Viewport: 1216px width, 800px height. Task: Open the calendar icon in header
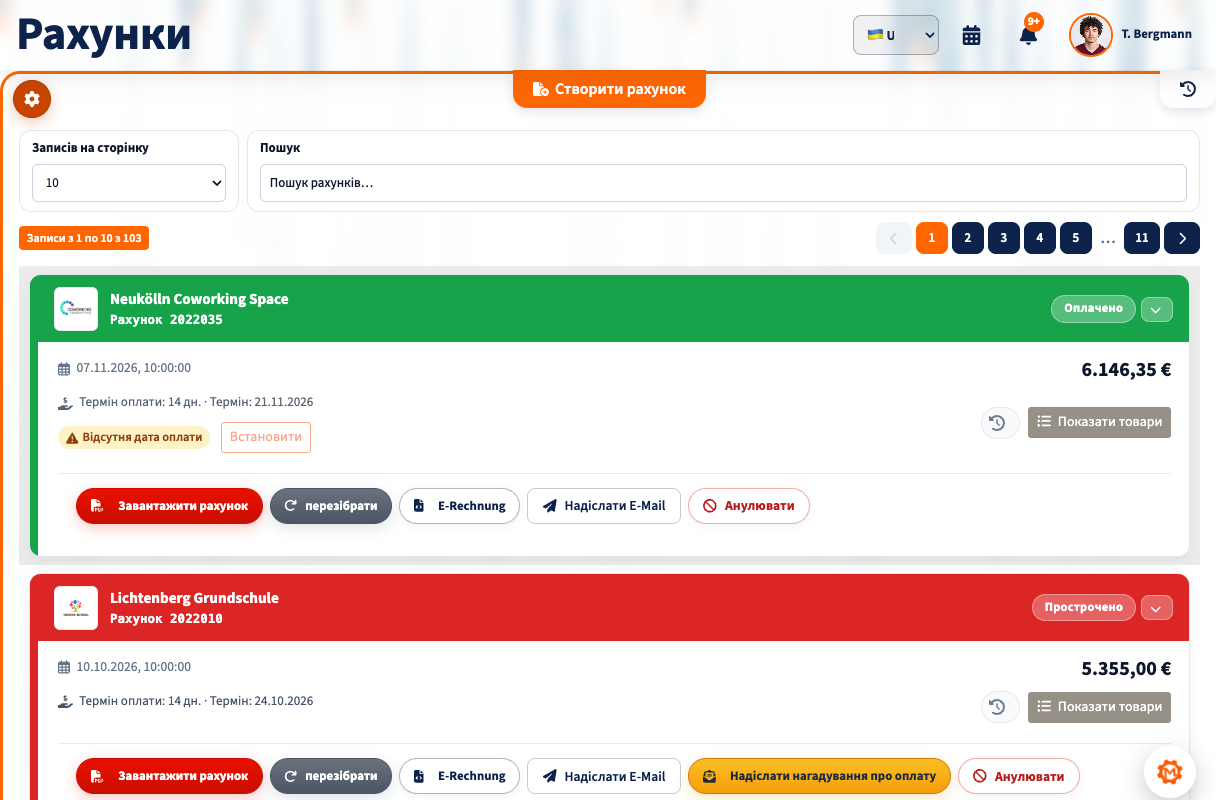point(971,35)
